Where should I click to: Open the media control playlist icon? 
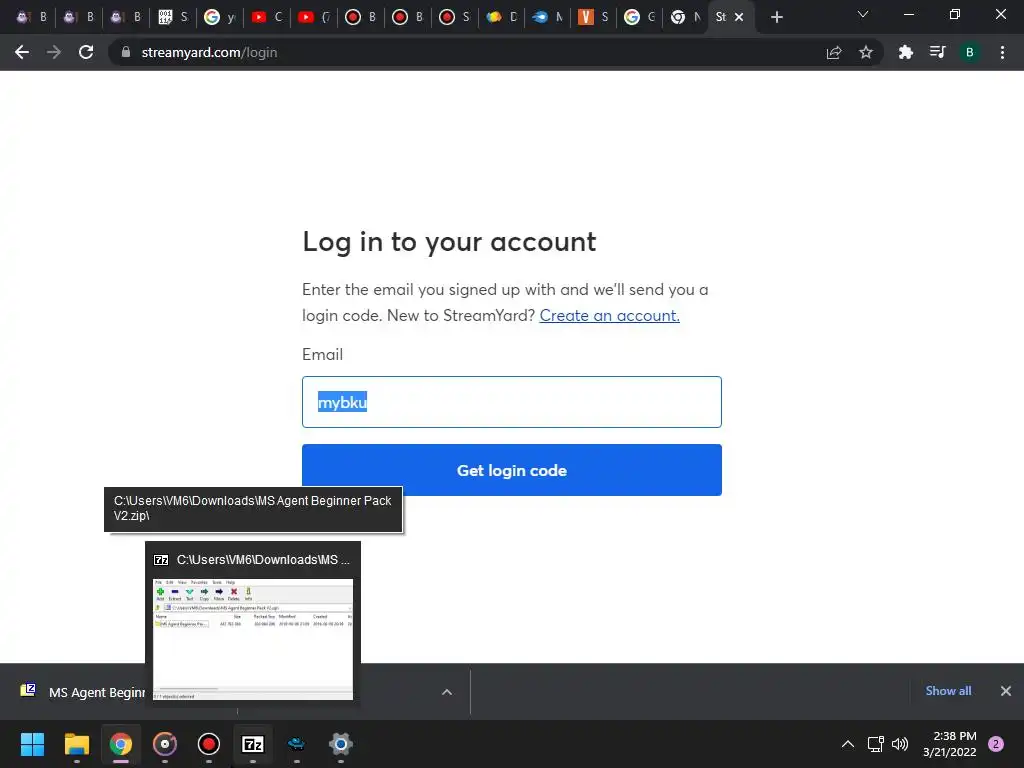[x=937, y=52]
